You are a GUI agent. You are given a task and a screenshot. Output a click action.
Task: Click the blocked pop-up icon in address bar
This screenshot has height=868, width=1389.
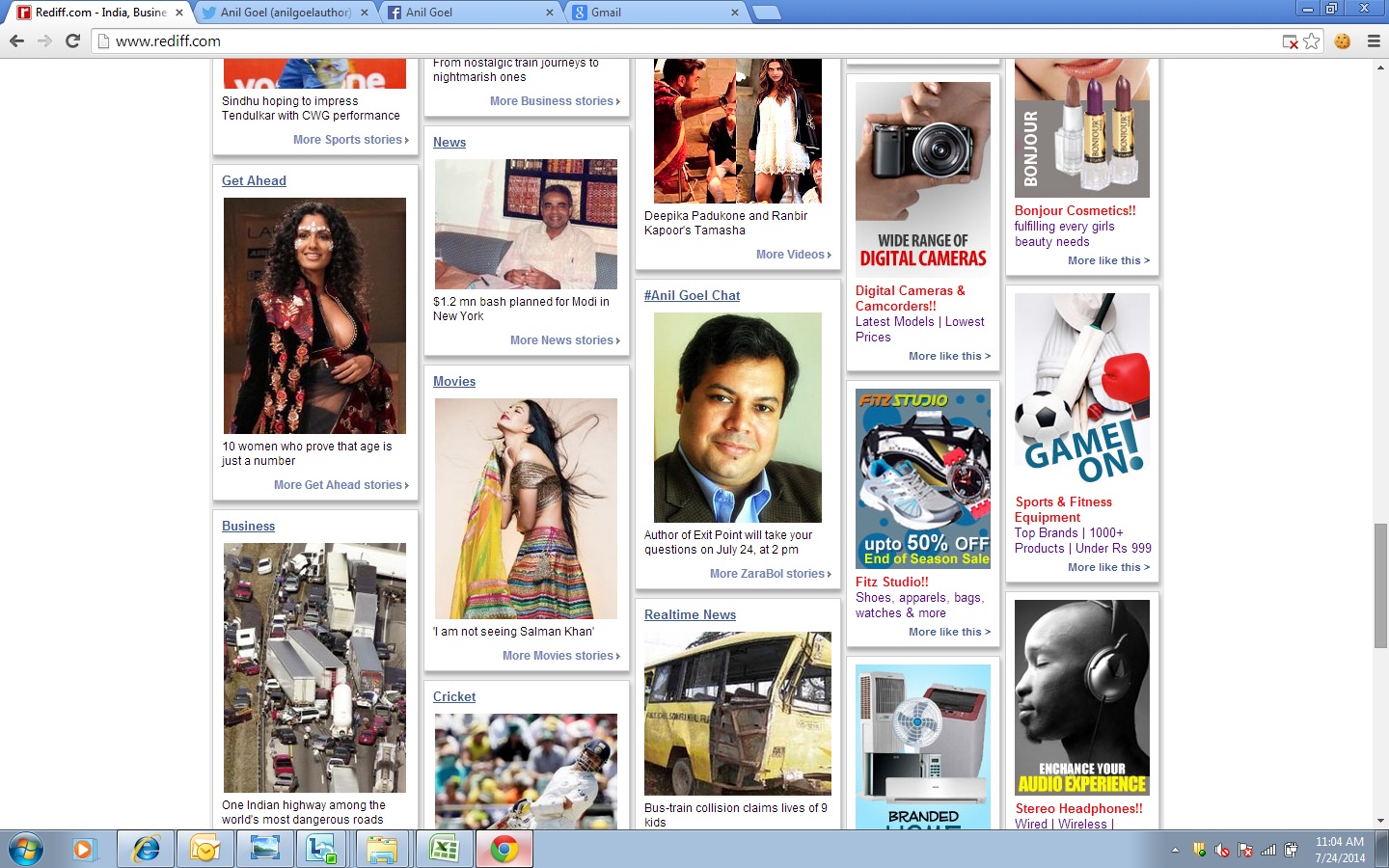click(1290, 41)
